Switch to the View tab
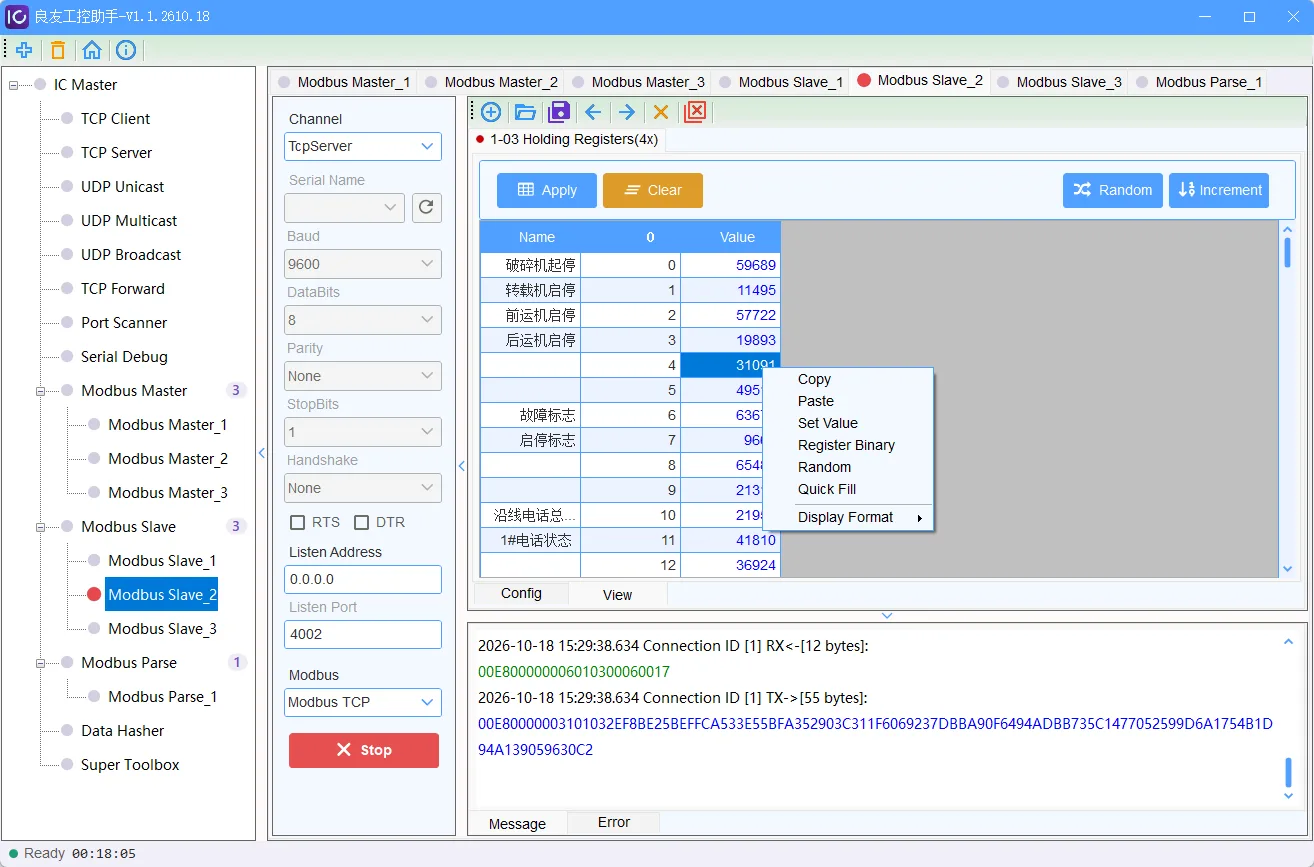Viewport: 1314px width, 867px height. (617, 595)
